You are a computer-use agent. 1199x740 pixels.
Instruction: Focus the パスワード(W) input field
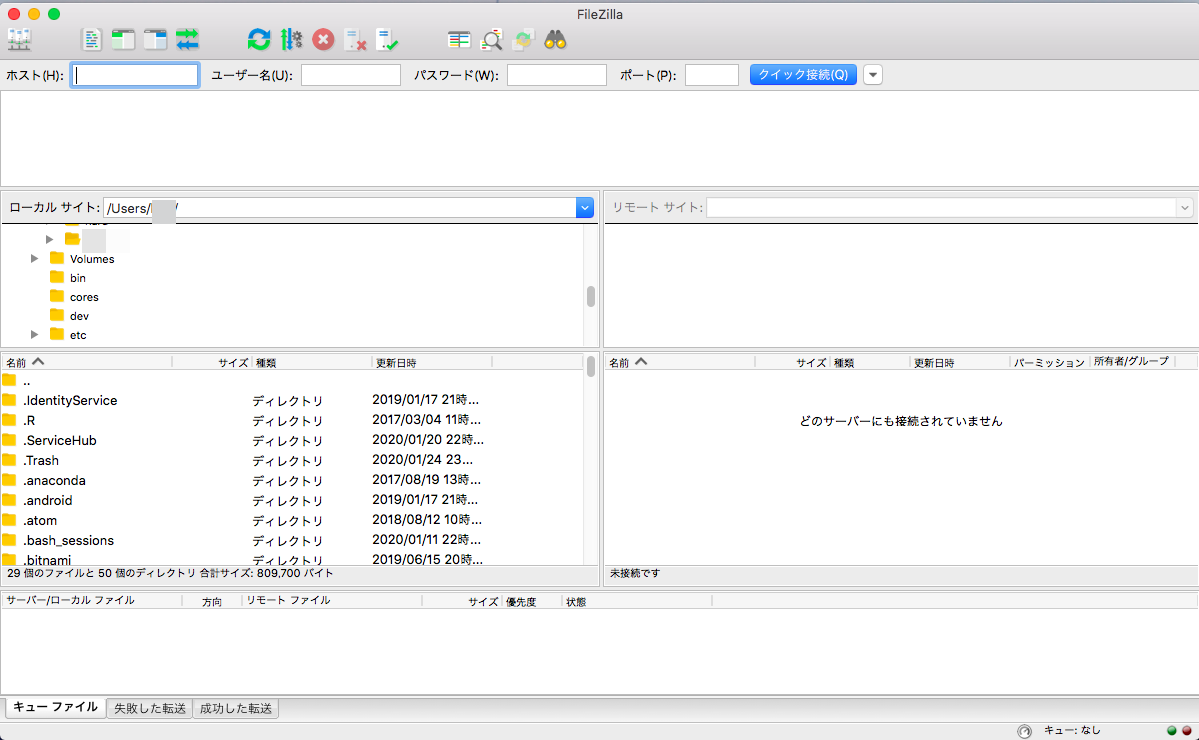pyautogui.click(x=557, y=75)
